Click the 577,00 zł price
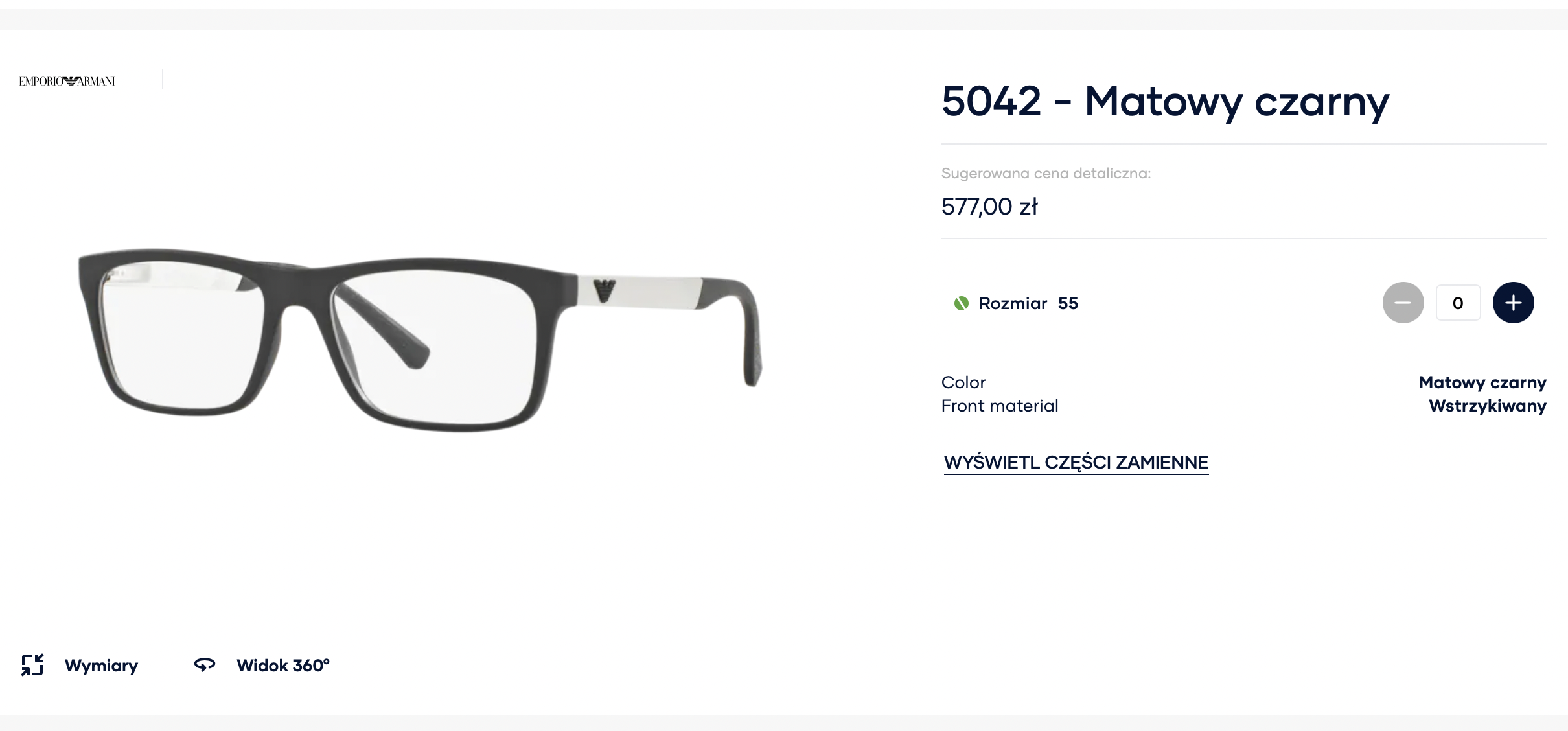This screenshot has height=731, width=1568. 989,207
